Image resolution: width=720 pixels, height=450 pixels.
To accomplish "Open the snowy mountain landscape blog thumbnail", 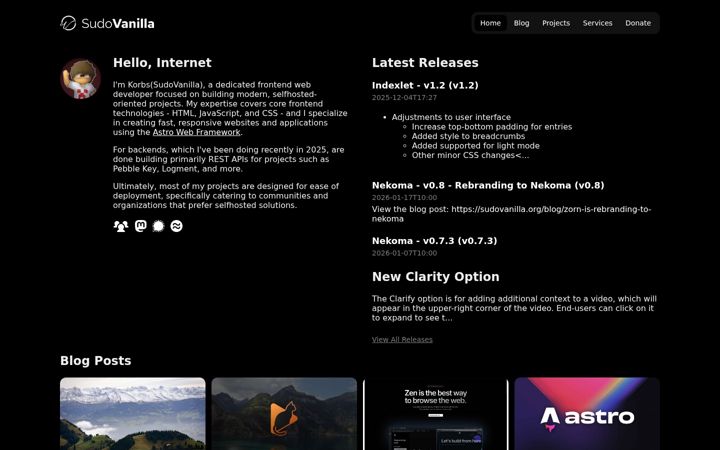I will (133, 414).
